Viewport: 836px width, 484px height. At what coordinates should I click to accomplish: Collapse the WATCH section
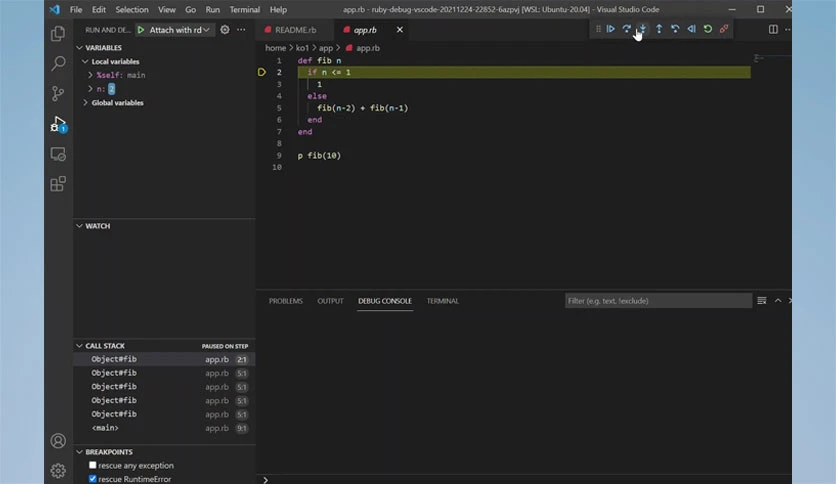tap(79, 226)
